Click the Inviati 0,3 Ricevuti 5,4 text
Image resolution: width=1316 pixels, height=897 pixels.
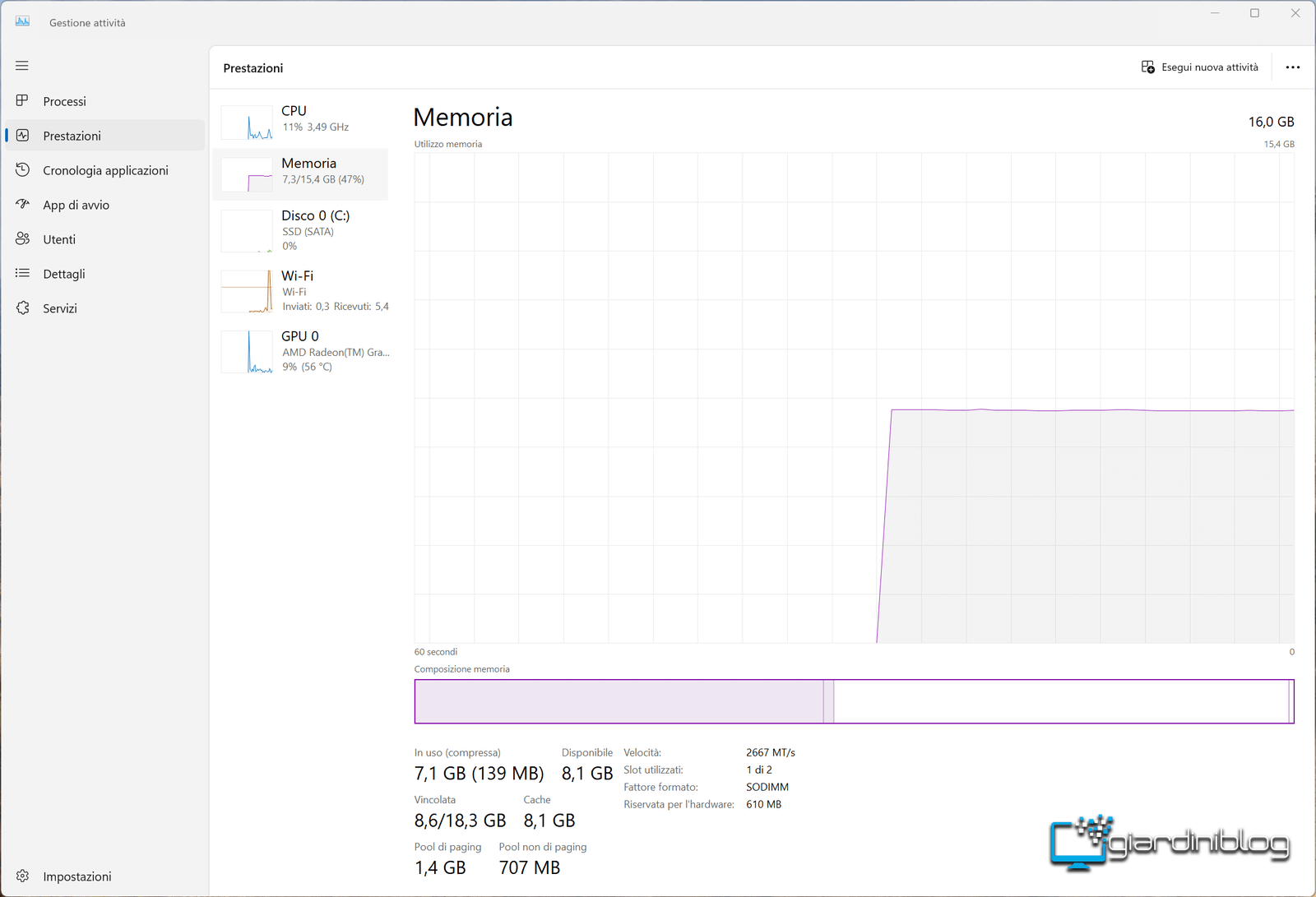pyautogui.click(x=336, y=307)
